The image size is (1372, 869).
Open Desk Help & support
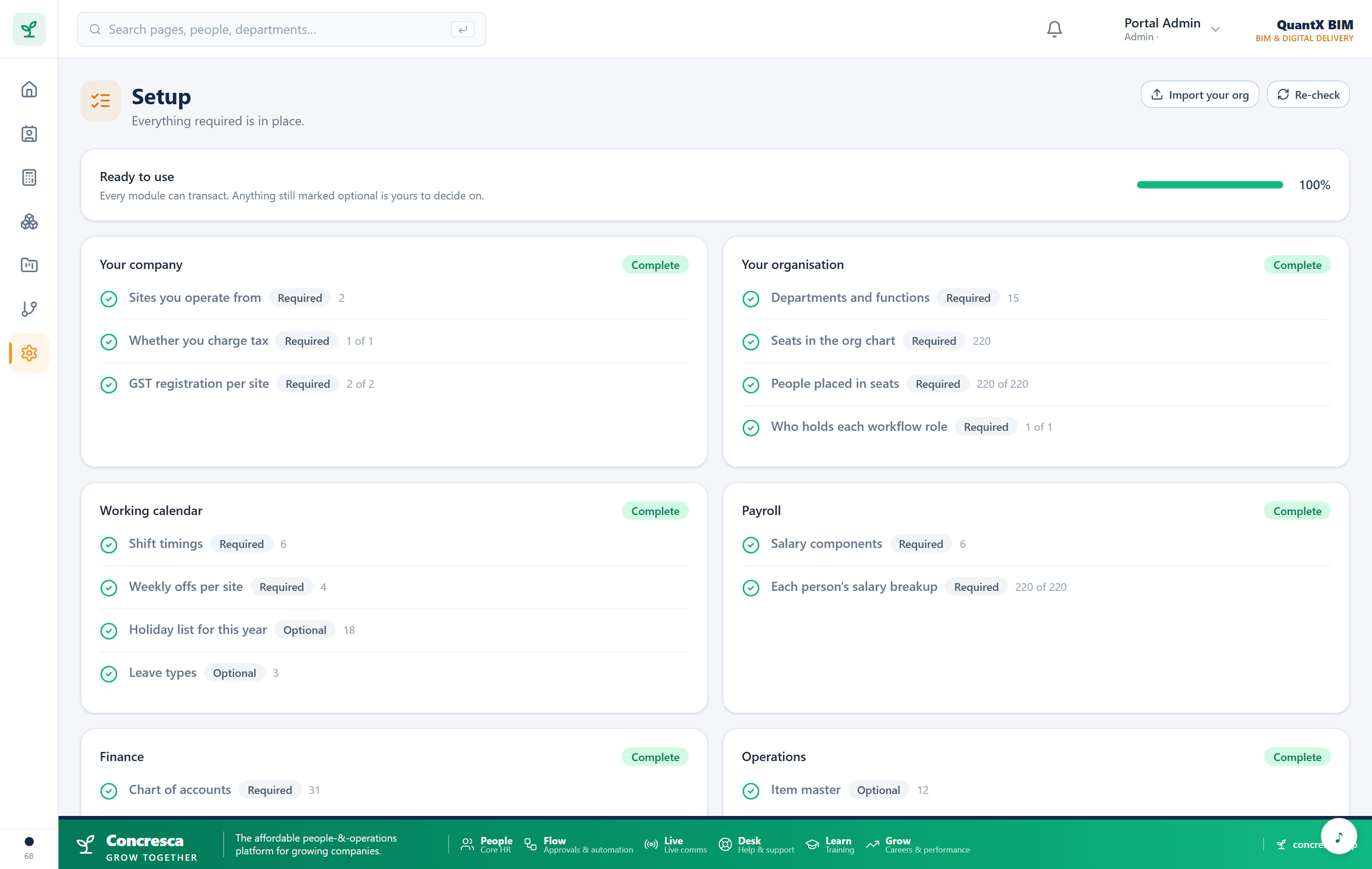pos(756,844)
